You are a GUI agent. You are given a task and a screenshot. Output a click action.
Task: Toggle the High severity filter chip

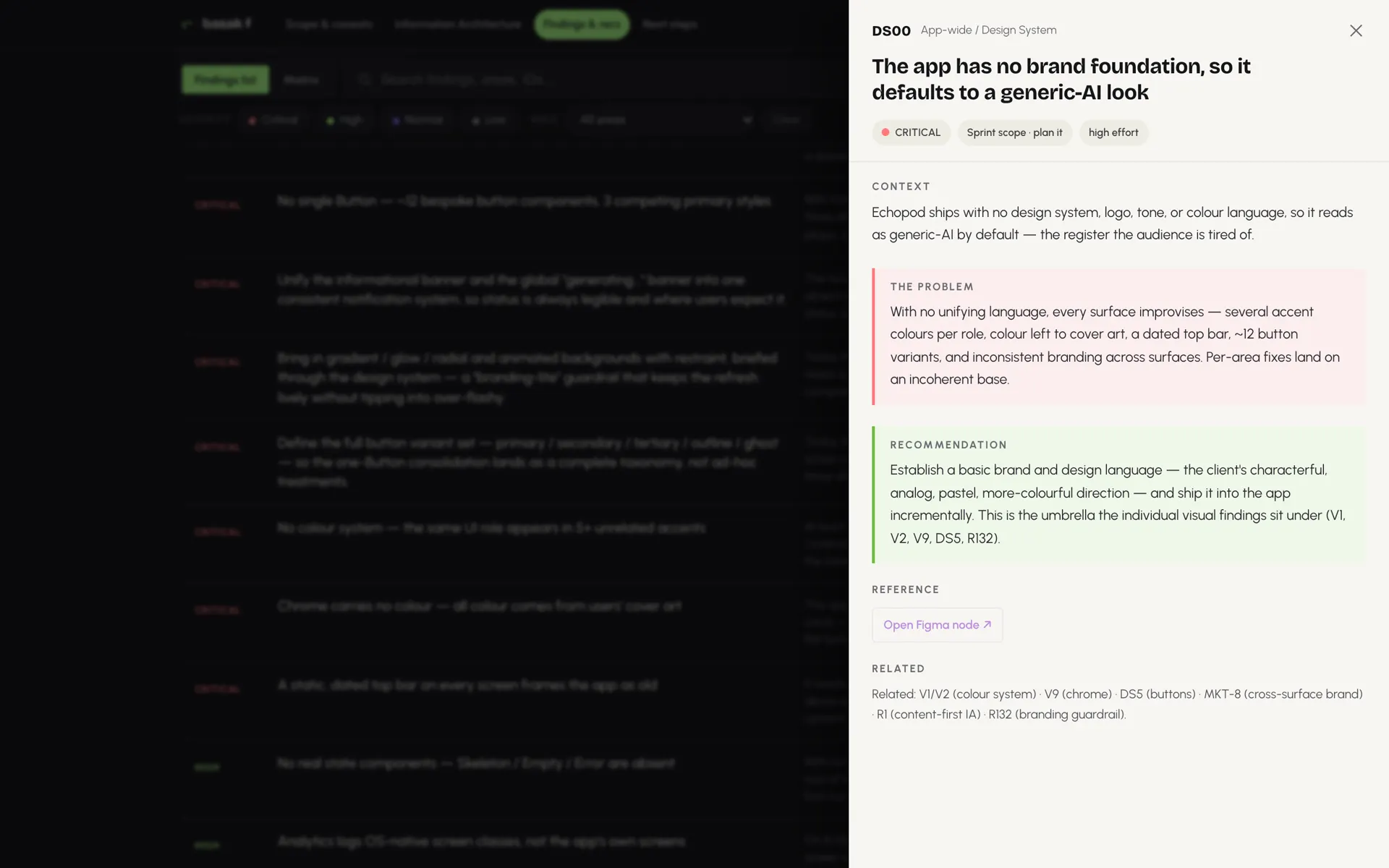click(344, 120)
